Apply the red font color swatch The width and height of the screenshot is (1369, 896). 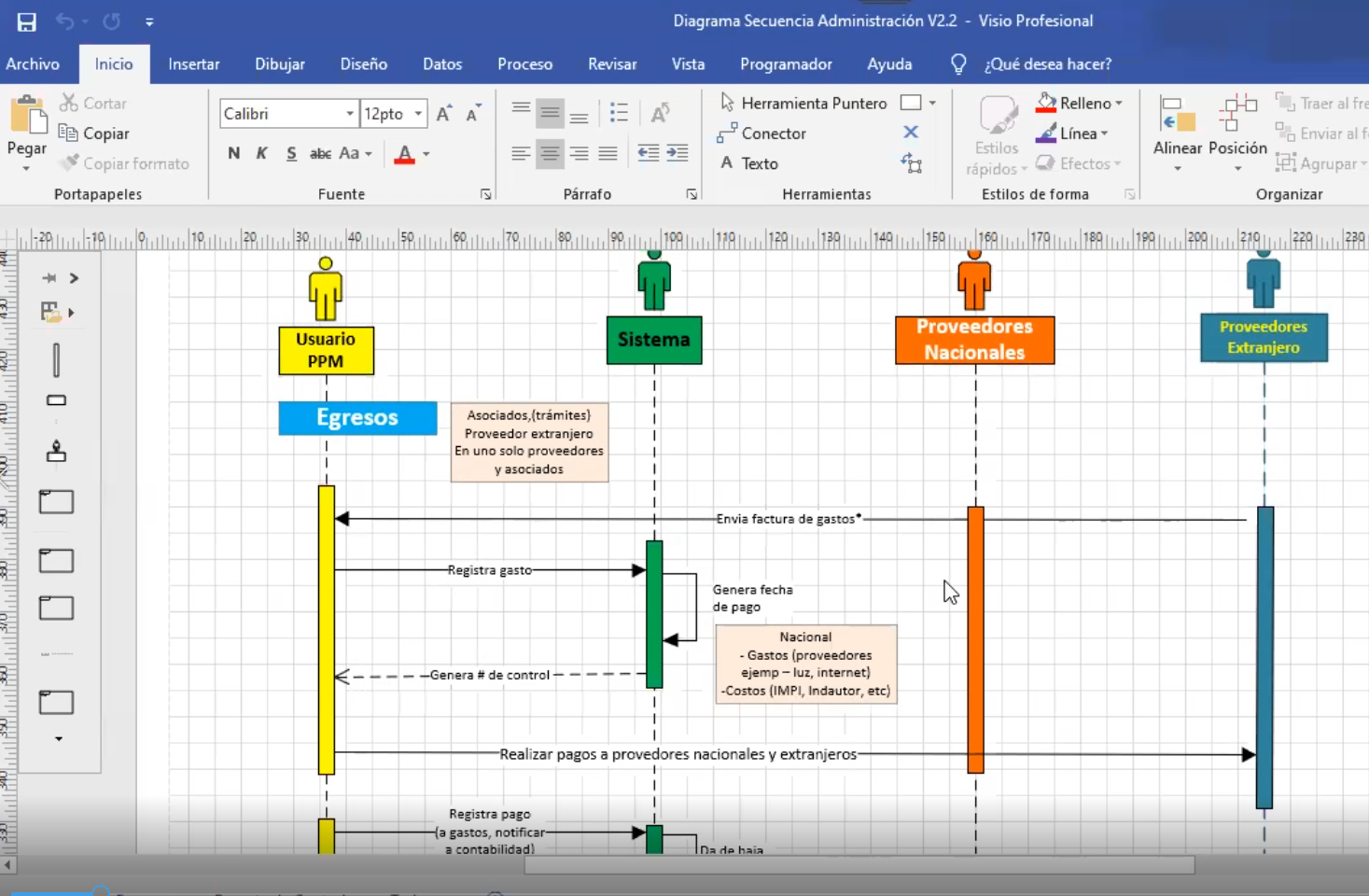(x=404, y=154)
